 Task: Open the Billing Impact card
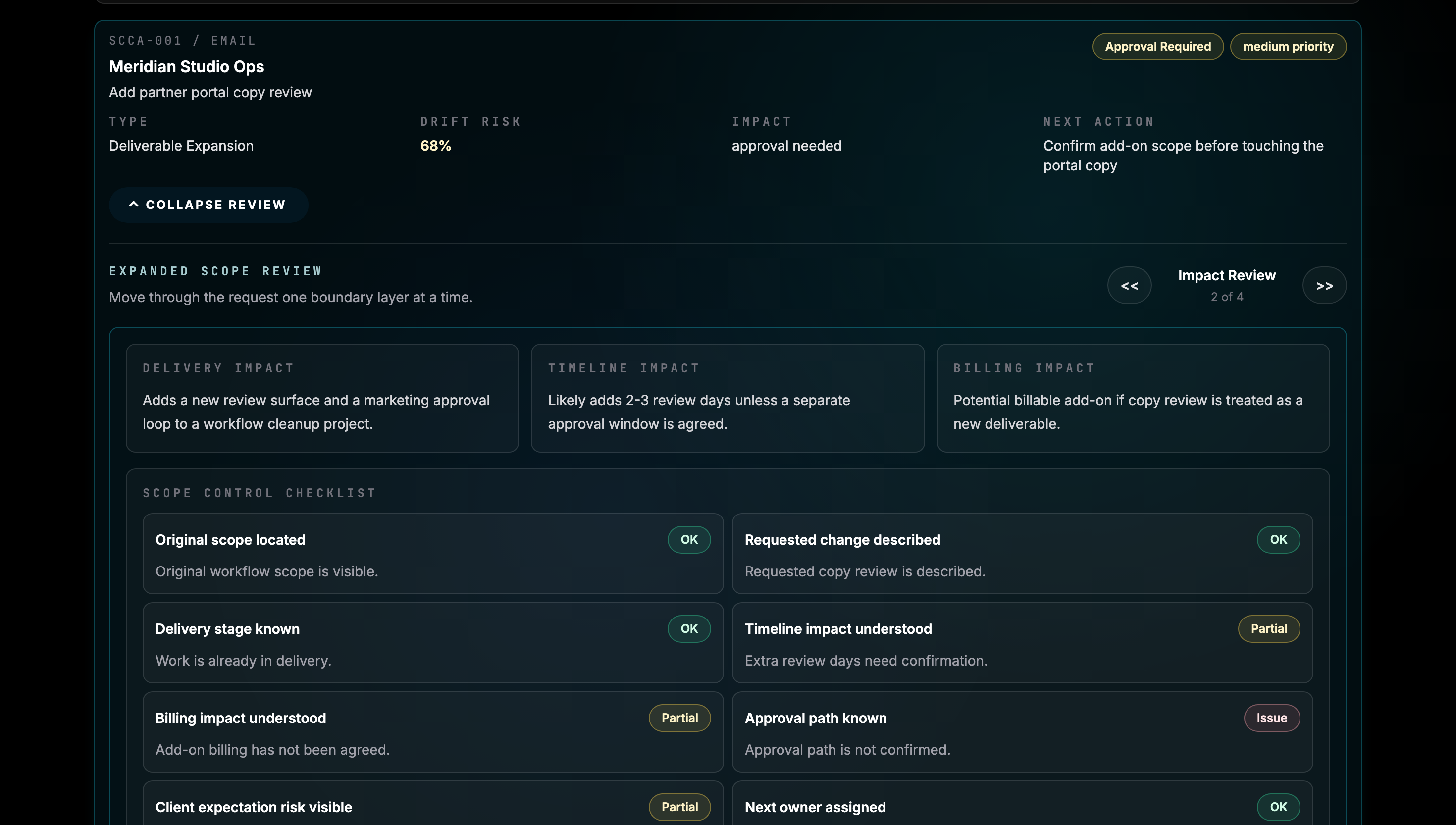[x=1133, y=398]
